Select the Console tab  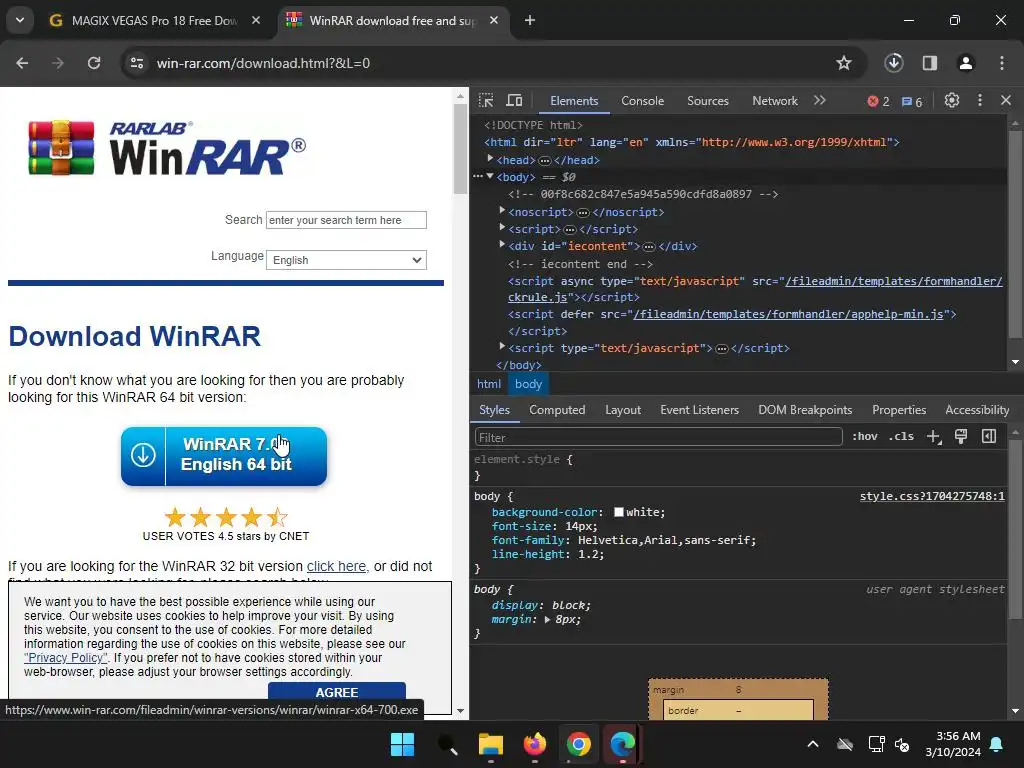coord(643,101)
